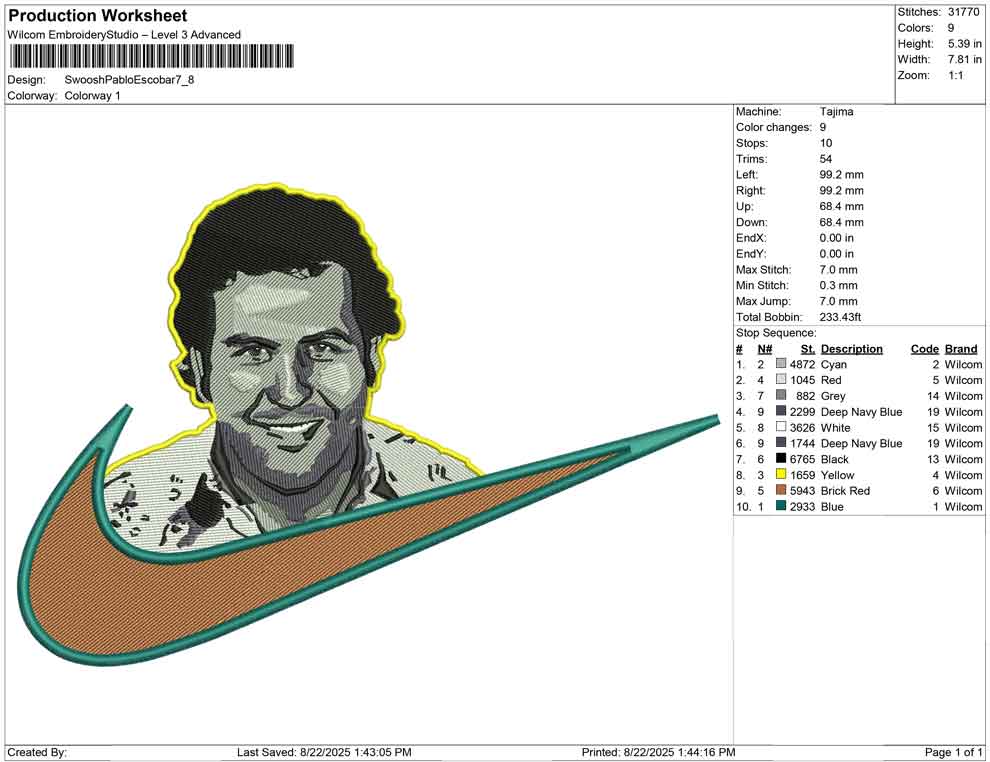
Task: Click the Height value '5.39 in'
Action: click(965, 44)
